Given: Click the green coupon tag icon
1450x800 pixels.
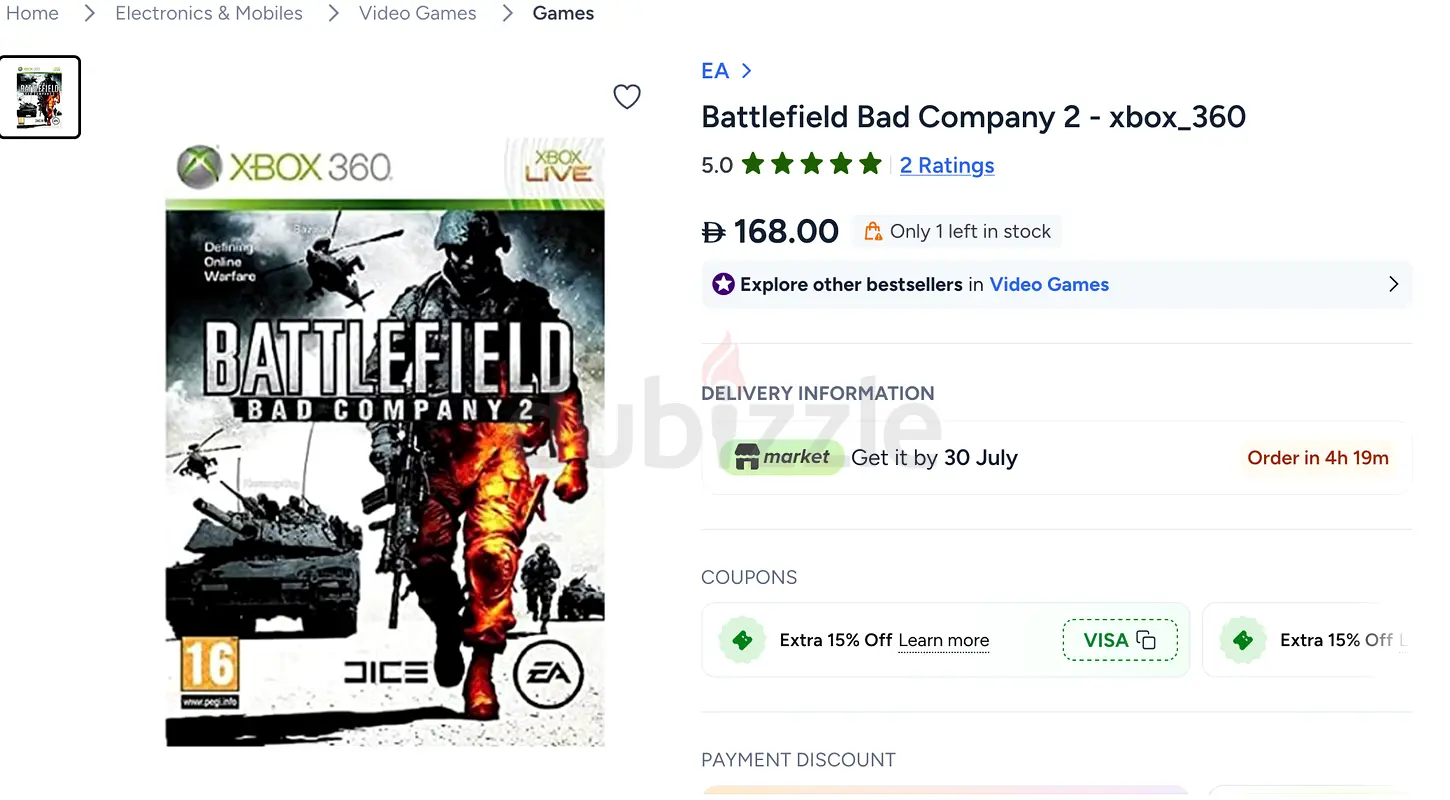Looking at the screenshot, I should tap(743, 640).
